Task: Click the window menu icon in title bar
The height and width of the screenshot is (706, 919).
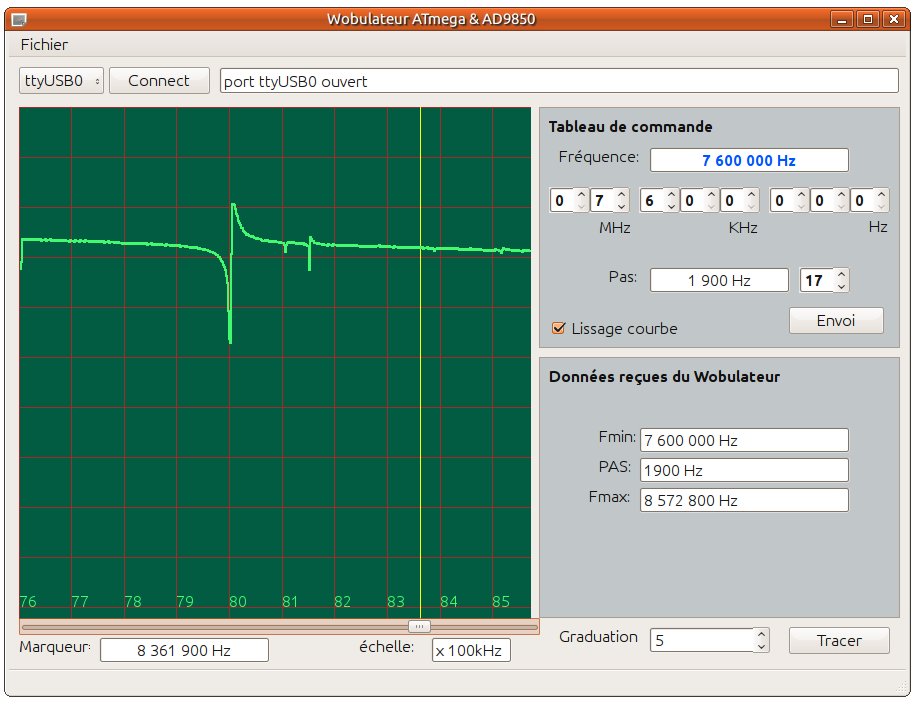Action: click(18, 19)
